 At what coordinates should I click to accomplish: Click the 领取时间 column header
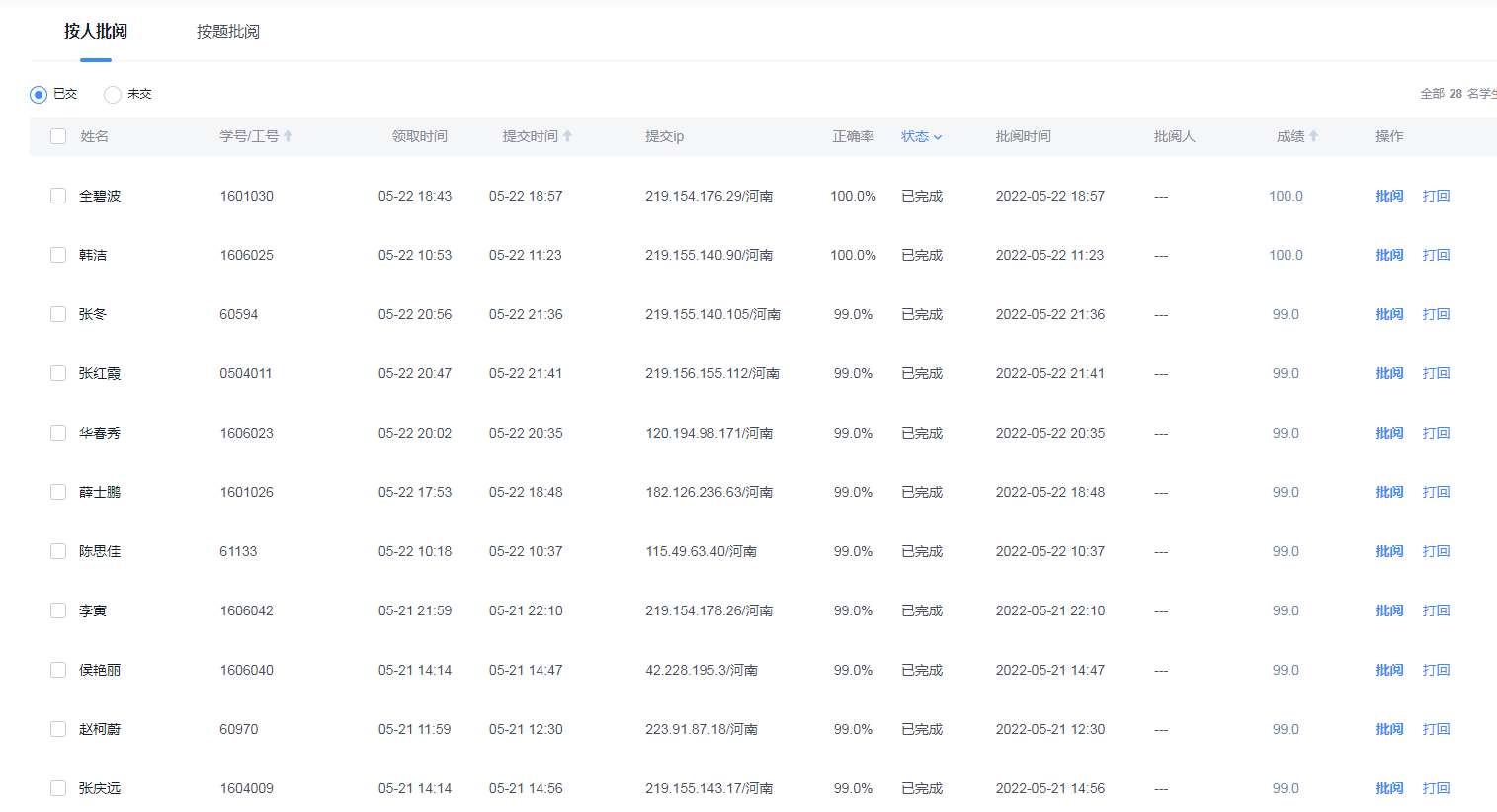420,136
